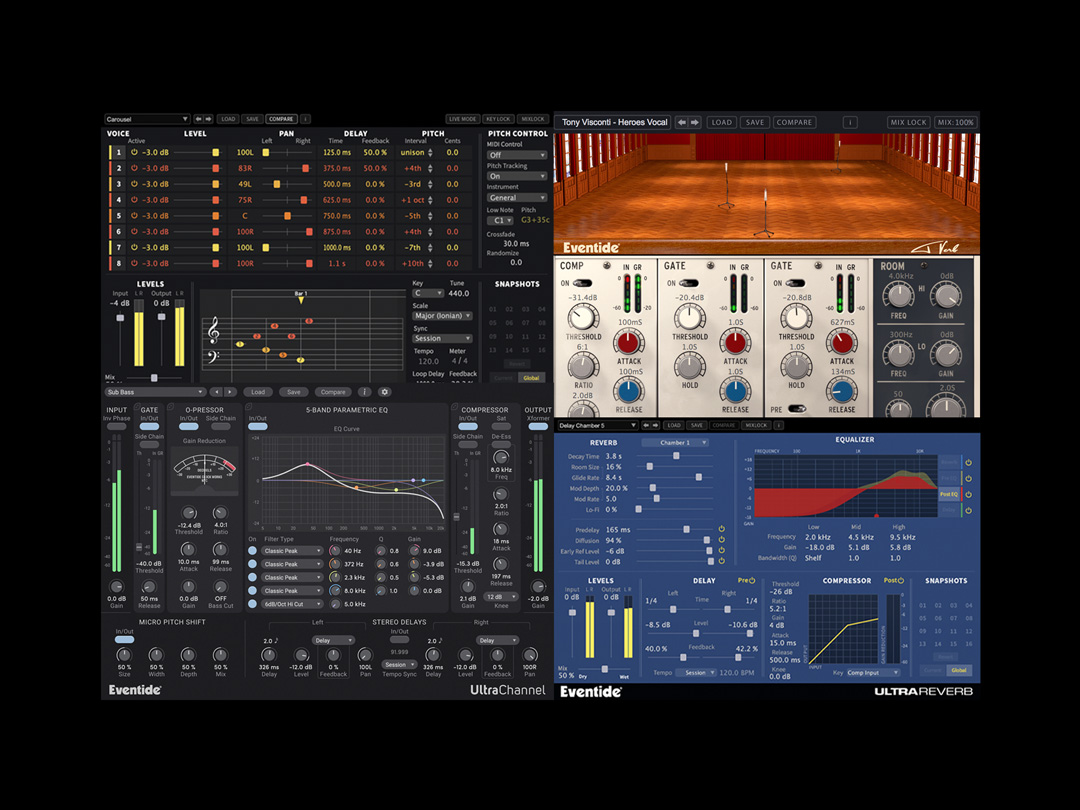Toggle UltraReverb Diffusion power icon
Screen dimensions: 1080x810
tap(721, 540)
